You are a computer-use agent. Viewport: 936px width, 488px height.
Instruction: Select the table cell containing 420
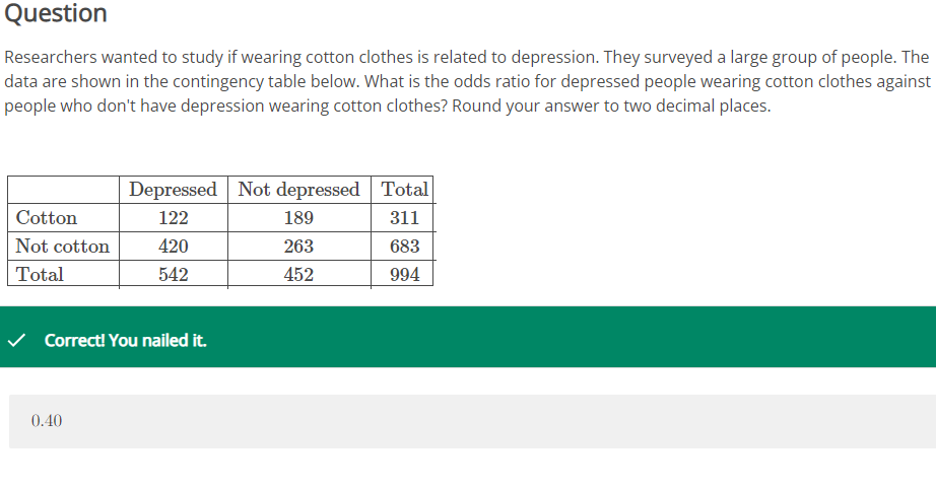click(173, 246)
